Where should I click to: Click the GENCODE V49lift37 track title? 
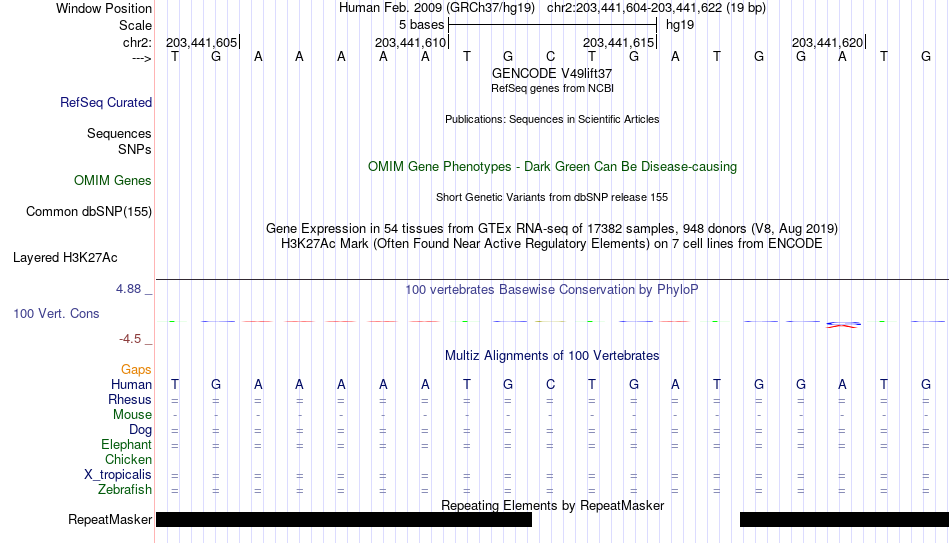[552, 73]
